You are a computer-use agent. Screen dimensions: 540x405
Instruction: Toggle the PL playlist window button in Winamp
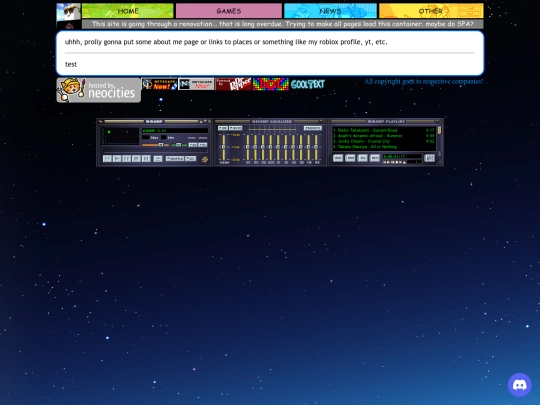point(203,145)
